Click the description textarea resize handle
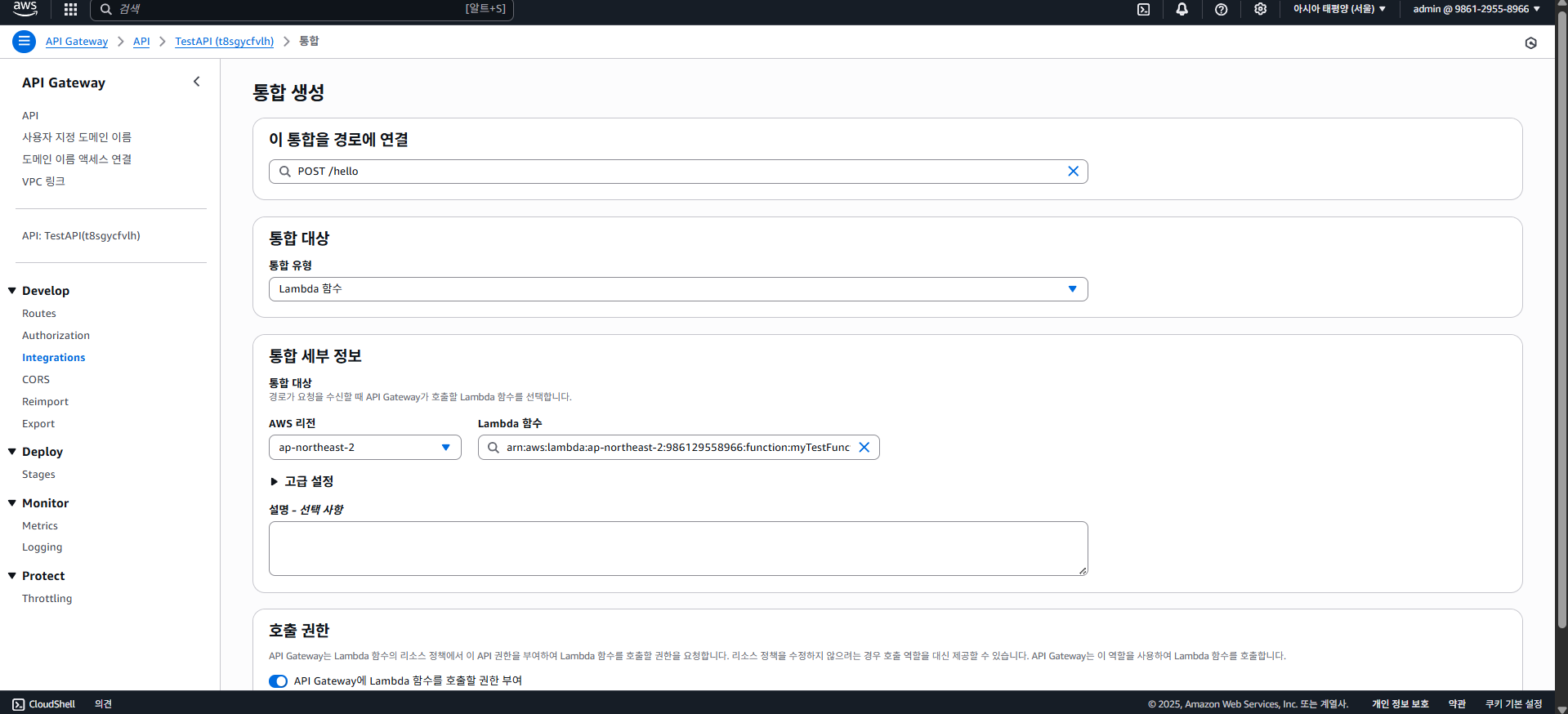Screen dimensions: 1568x714 click(1083, 571)
